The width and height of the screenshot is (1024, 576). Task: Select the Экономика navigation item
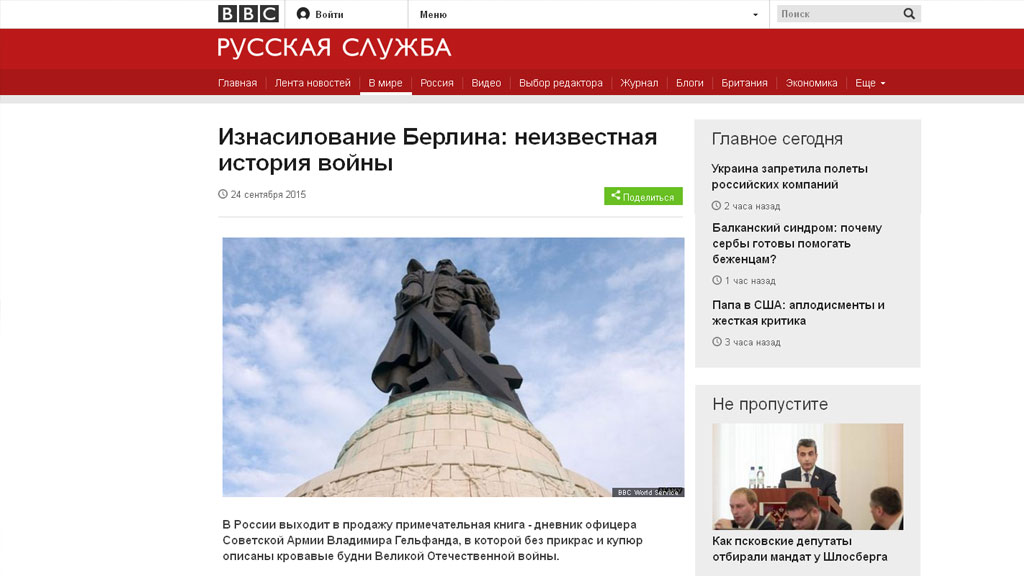click(811, 83)
